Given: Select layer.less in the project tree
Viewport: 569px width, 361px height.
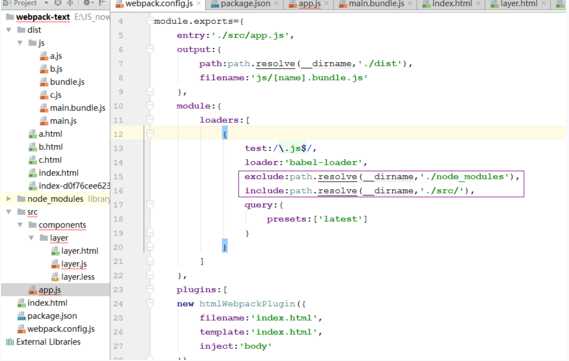Looking at the screenshot, I should (78, 277).
